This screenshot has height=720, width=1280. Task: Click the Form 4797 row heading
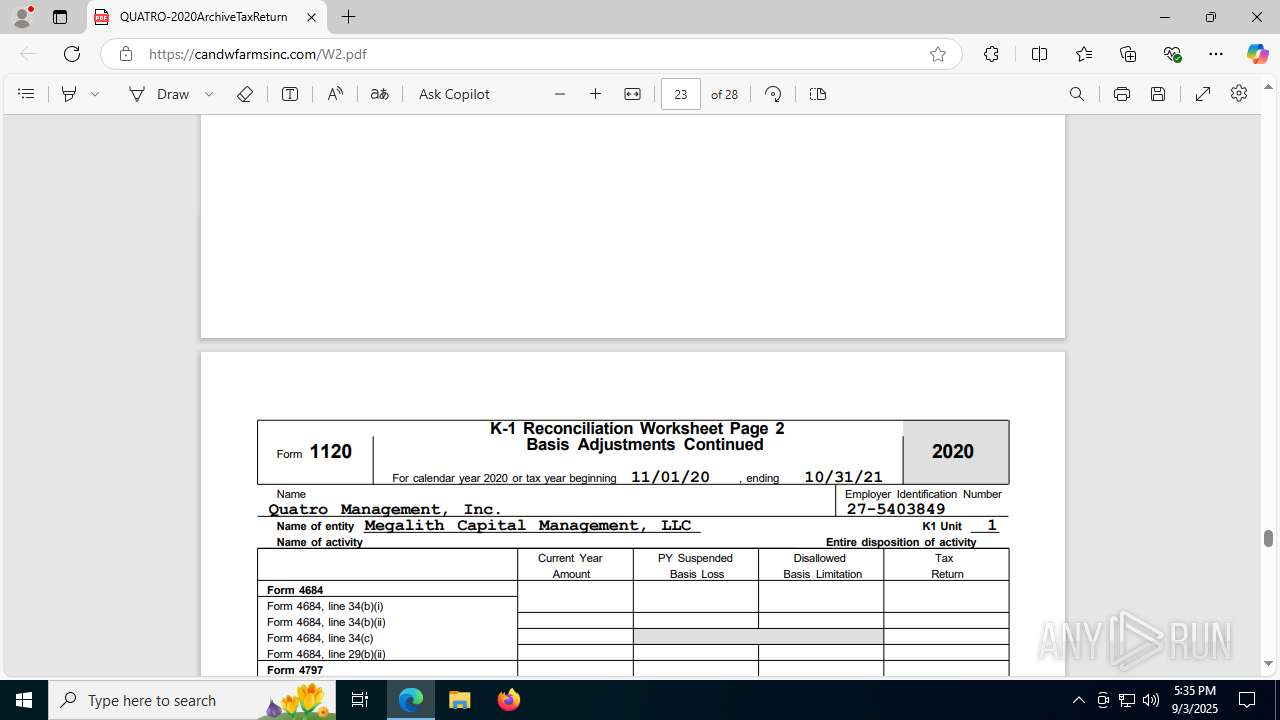[x=295, y=670]
